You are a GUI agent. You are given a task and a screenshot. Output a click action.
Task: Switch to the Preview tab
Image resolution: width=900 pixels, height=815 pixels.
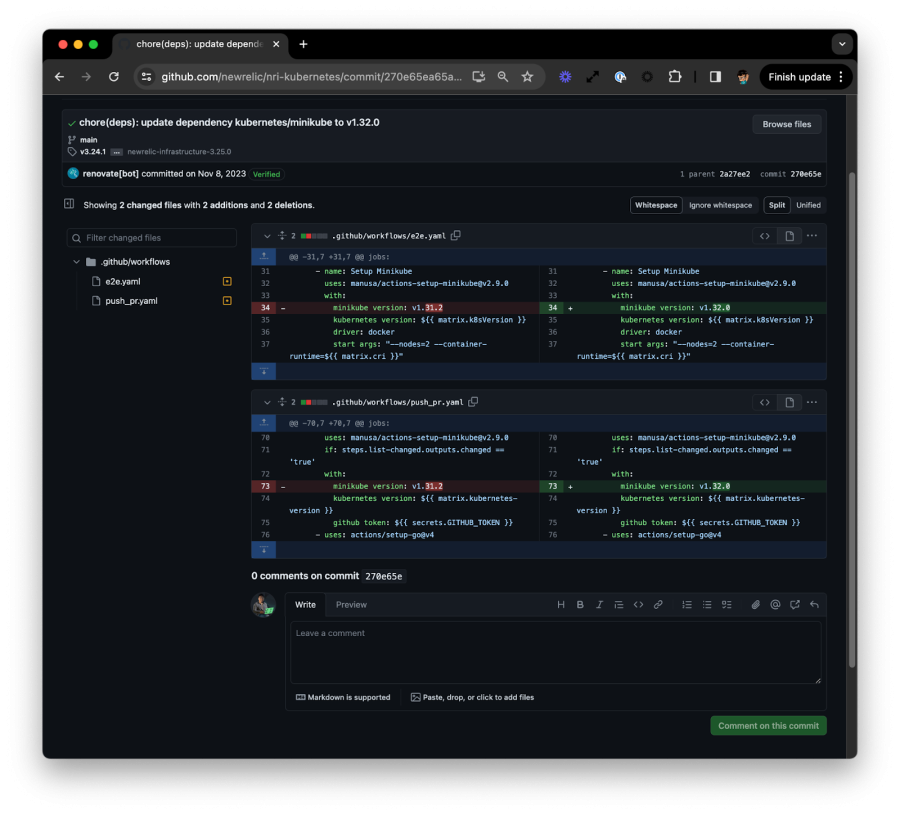351,605
